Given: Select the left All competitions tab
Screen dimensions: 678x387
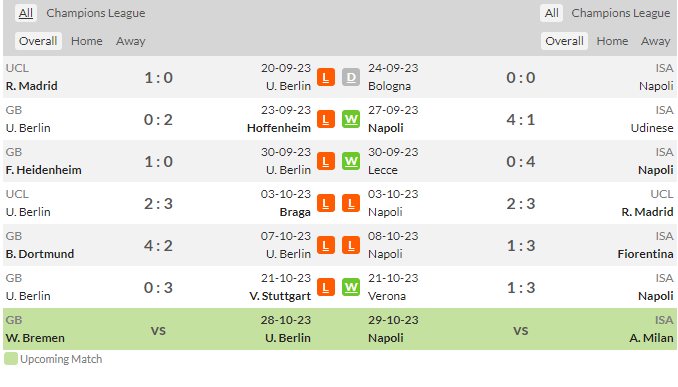Looking at the screenshot, I should pyautogui.click(x=26, y=13).
